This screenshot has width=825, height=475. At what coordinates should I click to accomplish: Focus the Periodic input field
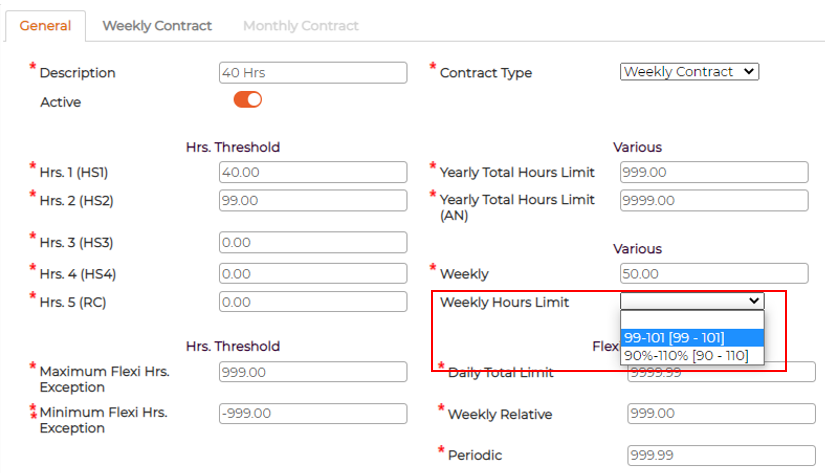pos(721,455)
